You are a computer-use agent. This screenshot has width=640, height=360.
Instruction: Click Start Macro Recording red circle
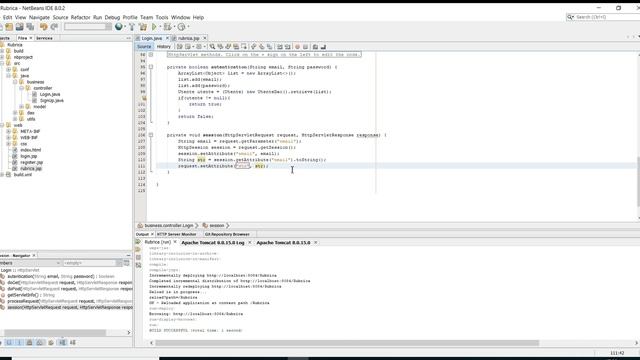tap(297, 47)
